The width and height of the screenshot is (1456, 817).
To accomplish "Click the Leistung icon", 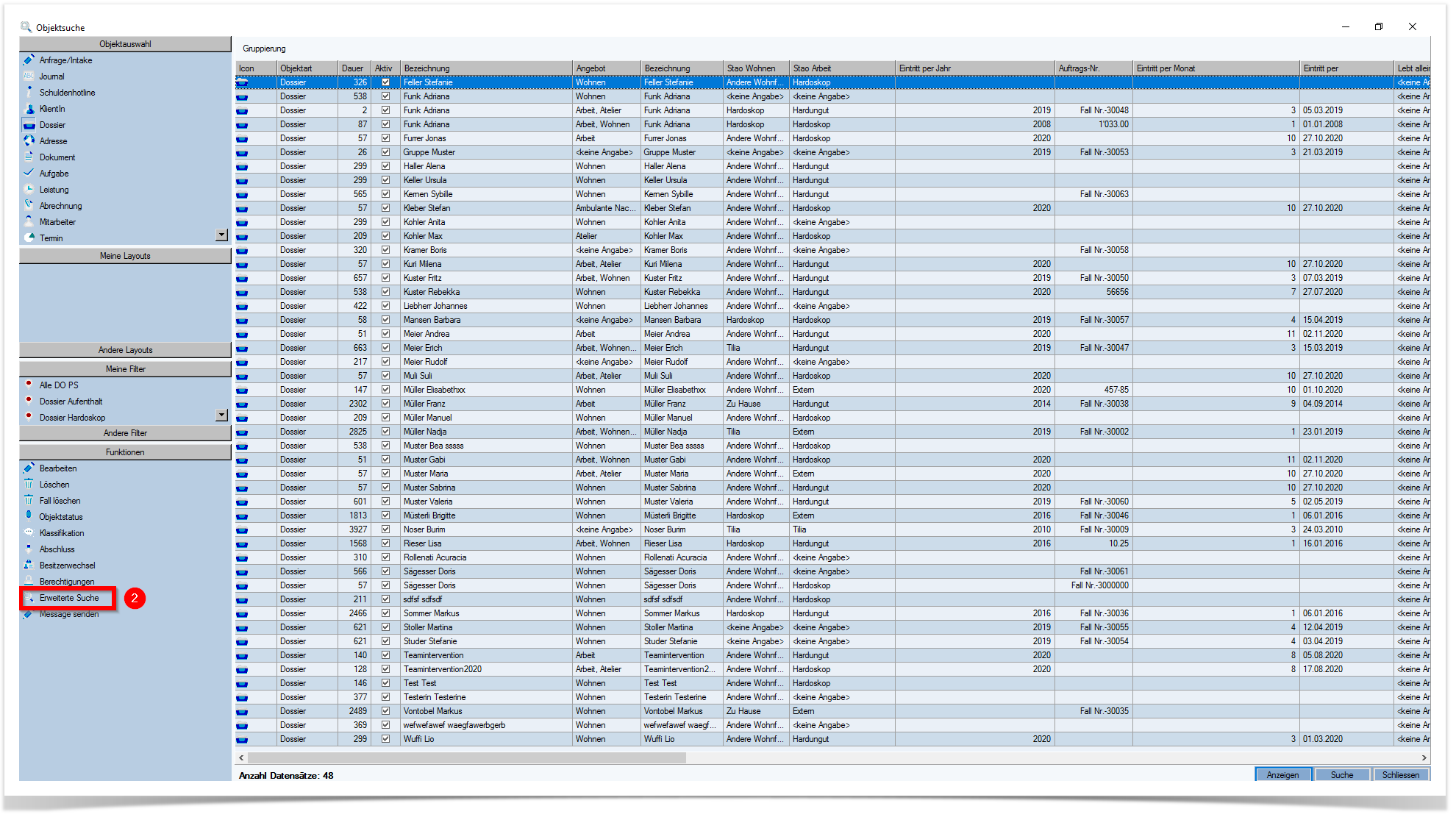I will [29, 190].
